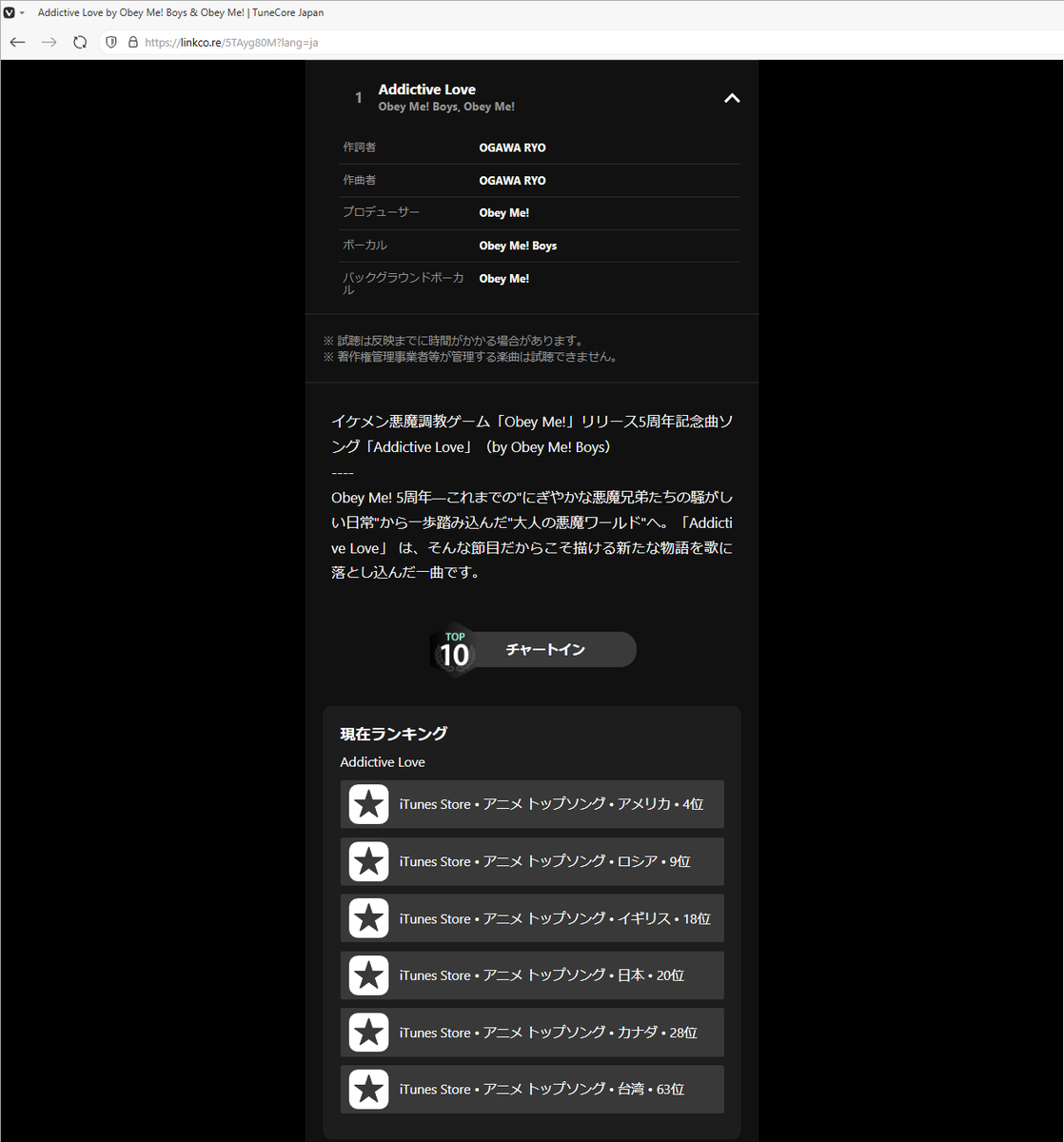Click Addictive Love under 現在ランキング
This screenshot has height=1142, width=1064.
383,762
